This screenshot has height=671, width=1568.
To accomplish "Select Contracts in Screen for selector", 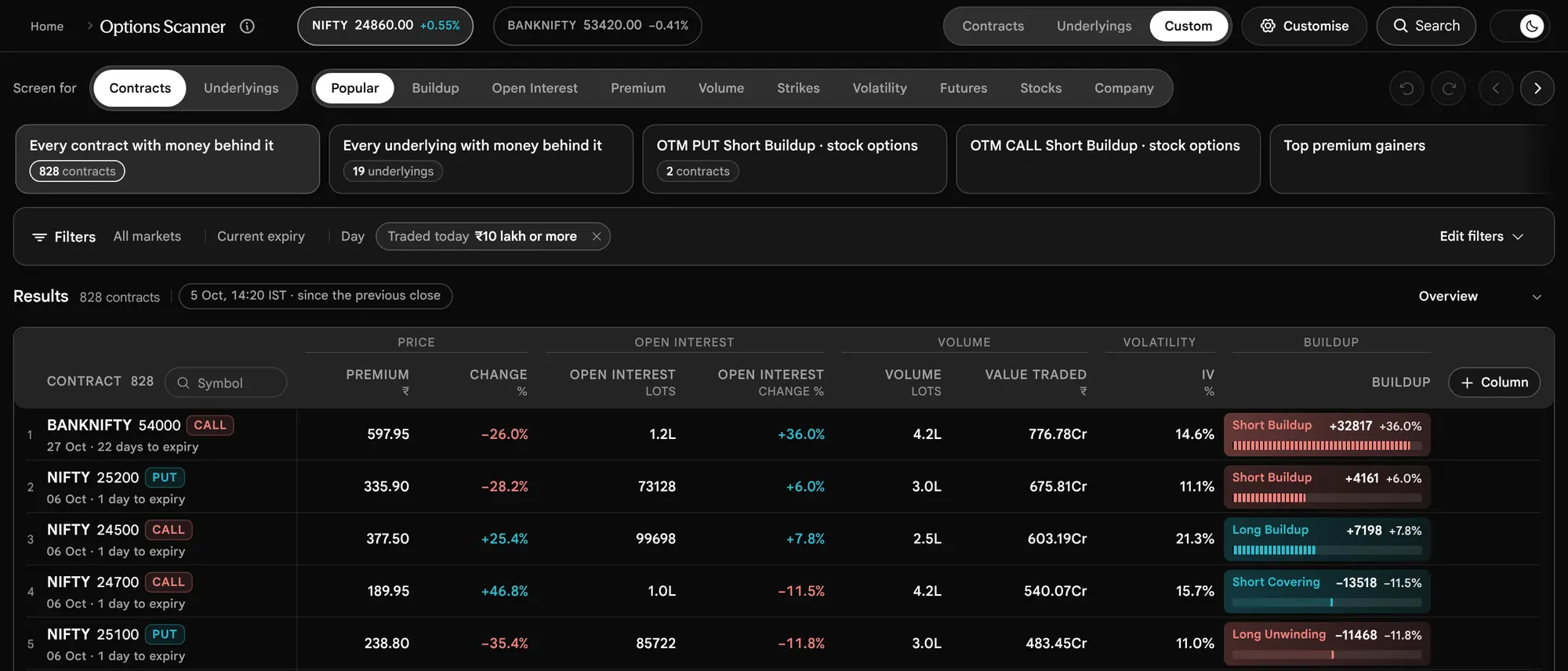I will coord(140,88).
